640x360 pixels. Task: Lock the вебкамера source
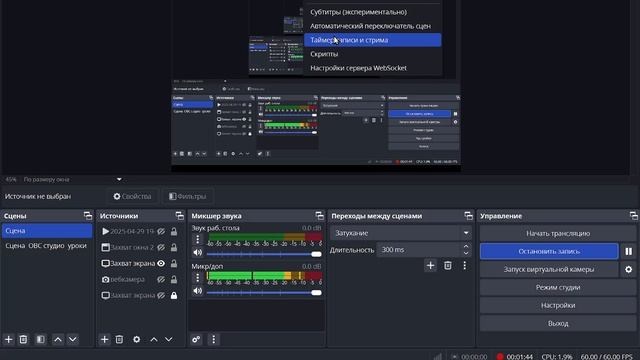click(174, 280)
